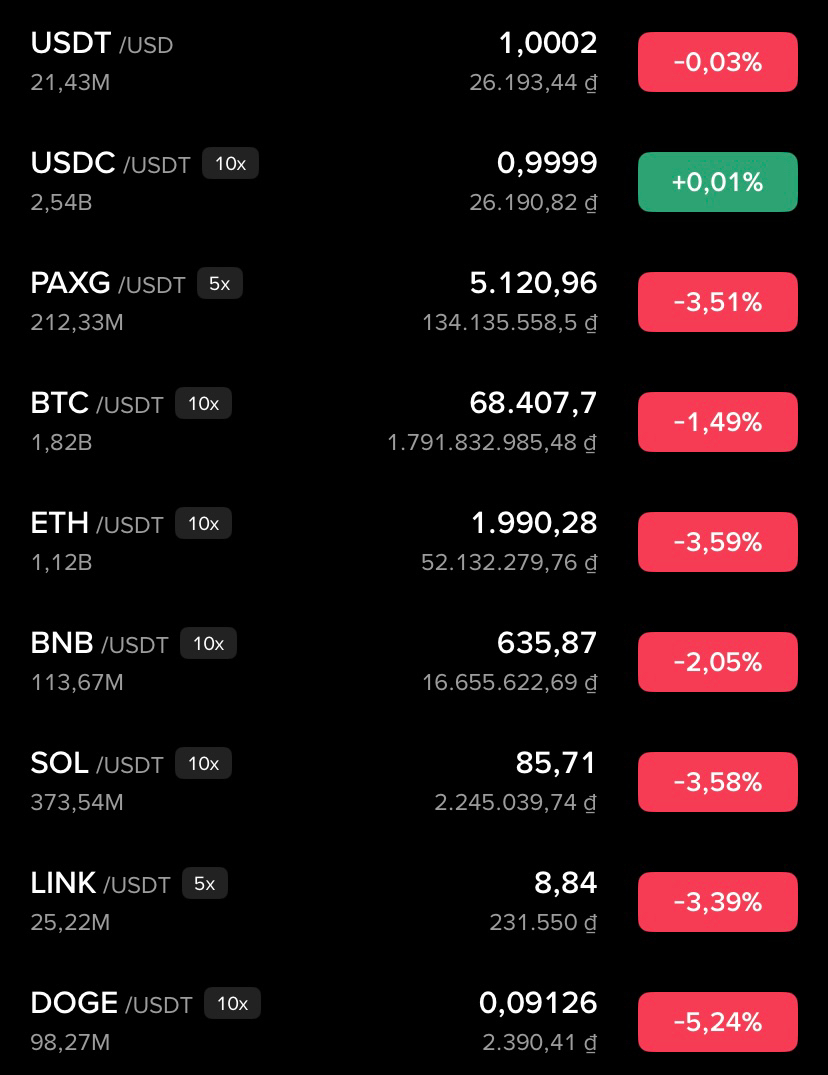Tap the BTC price 68.407,7
This screenshot has height=1075, width=828.
[533, 402]
